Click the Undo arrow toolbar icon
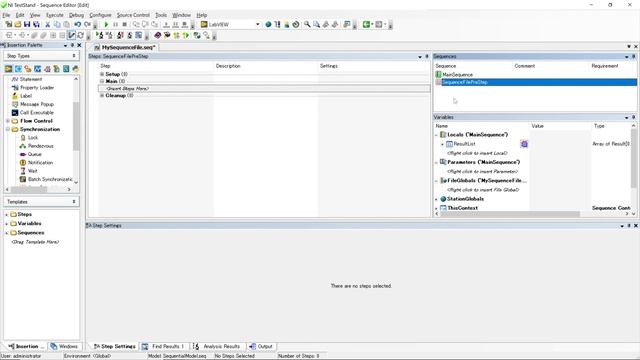640x360 pixels. click(78, 24)
